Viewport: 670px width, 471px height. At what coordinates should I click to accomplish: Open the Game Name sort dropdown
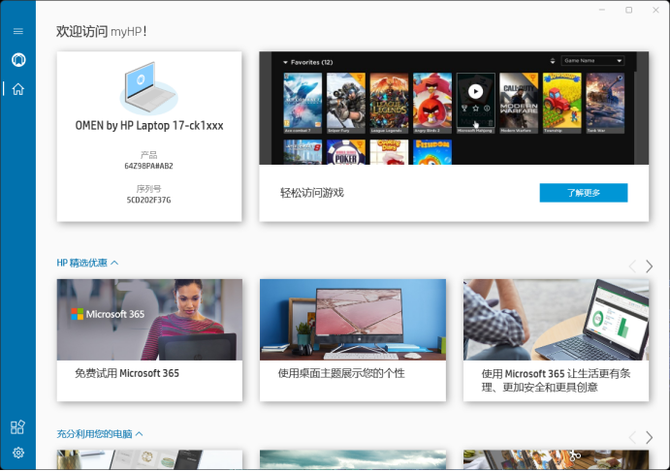(592, 61)
